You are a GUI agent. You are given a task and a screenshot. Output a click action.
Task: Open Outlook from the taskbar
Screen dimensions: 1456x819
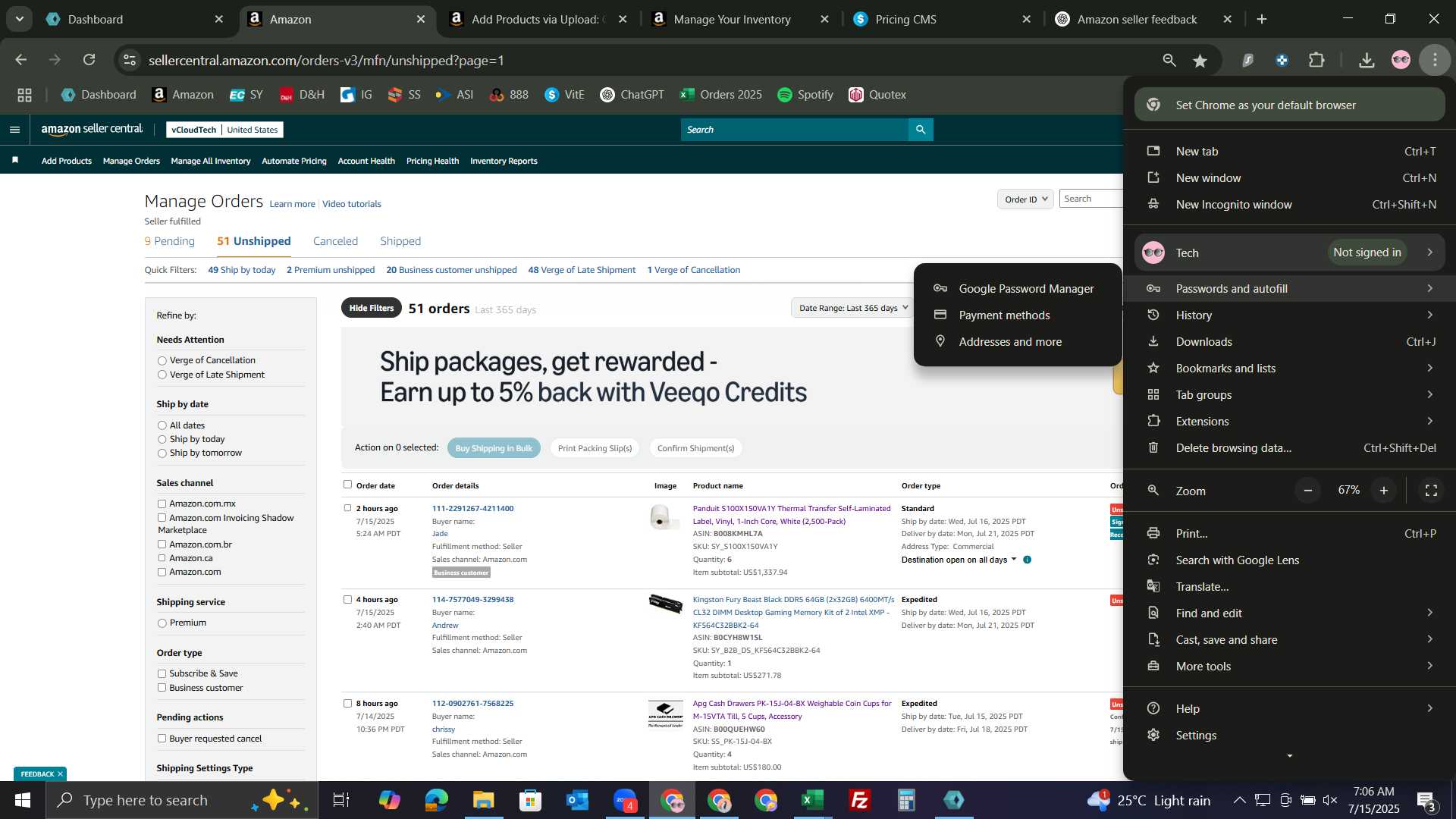coord(577,800)
